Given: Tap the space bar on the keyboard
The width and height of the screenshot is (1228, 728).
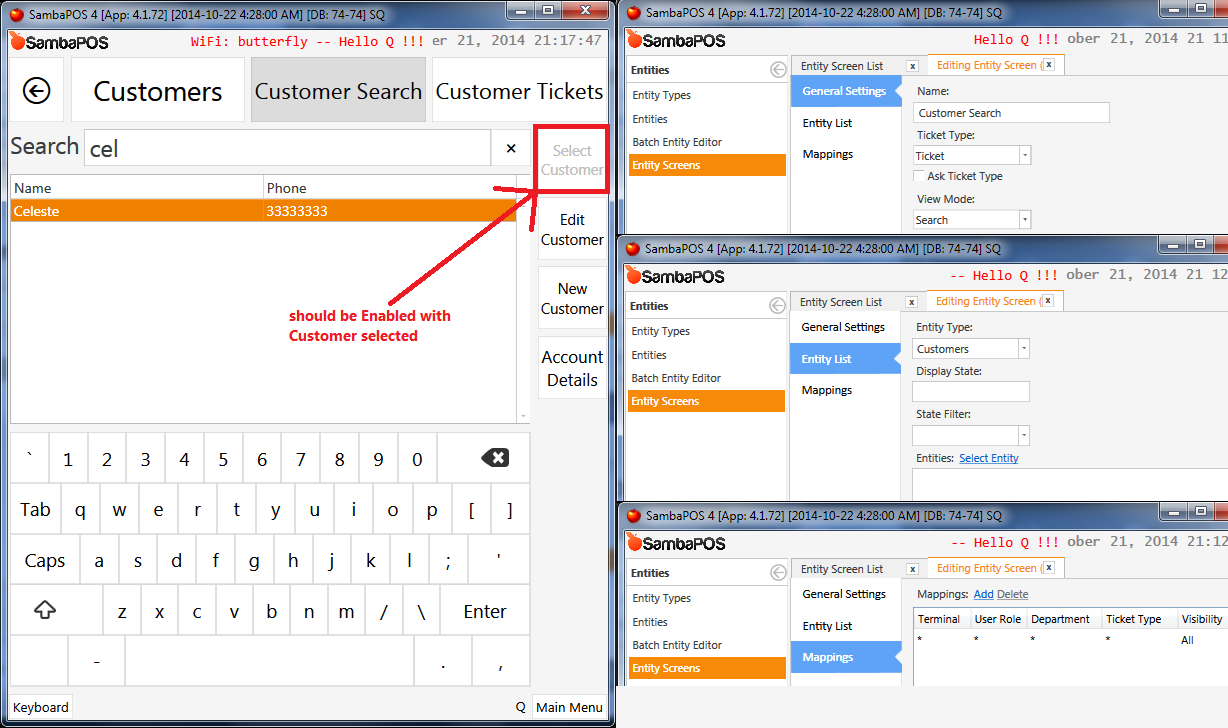Looking at the screenshot, I should (x=270, y=661).
